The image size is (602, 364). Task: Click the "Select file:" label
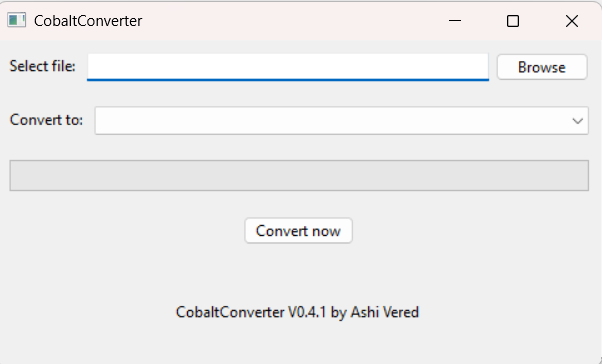[x=42, y=66]
